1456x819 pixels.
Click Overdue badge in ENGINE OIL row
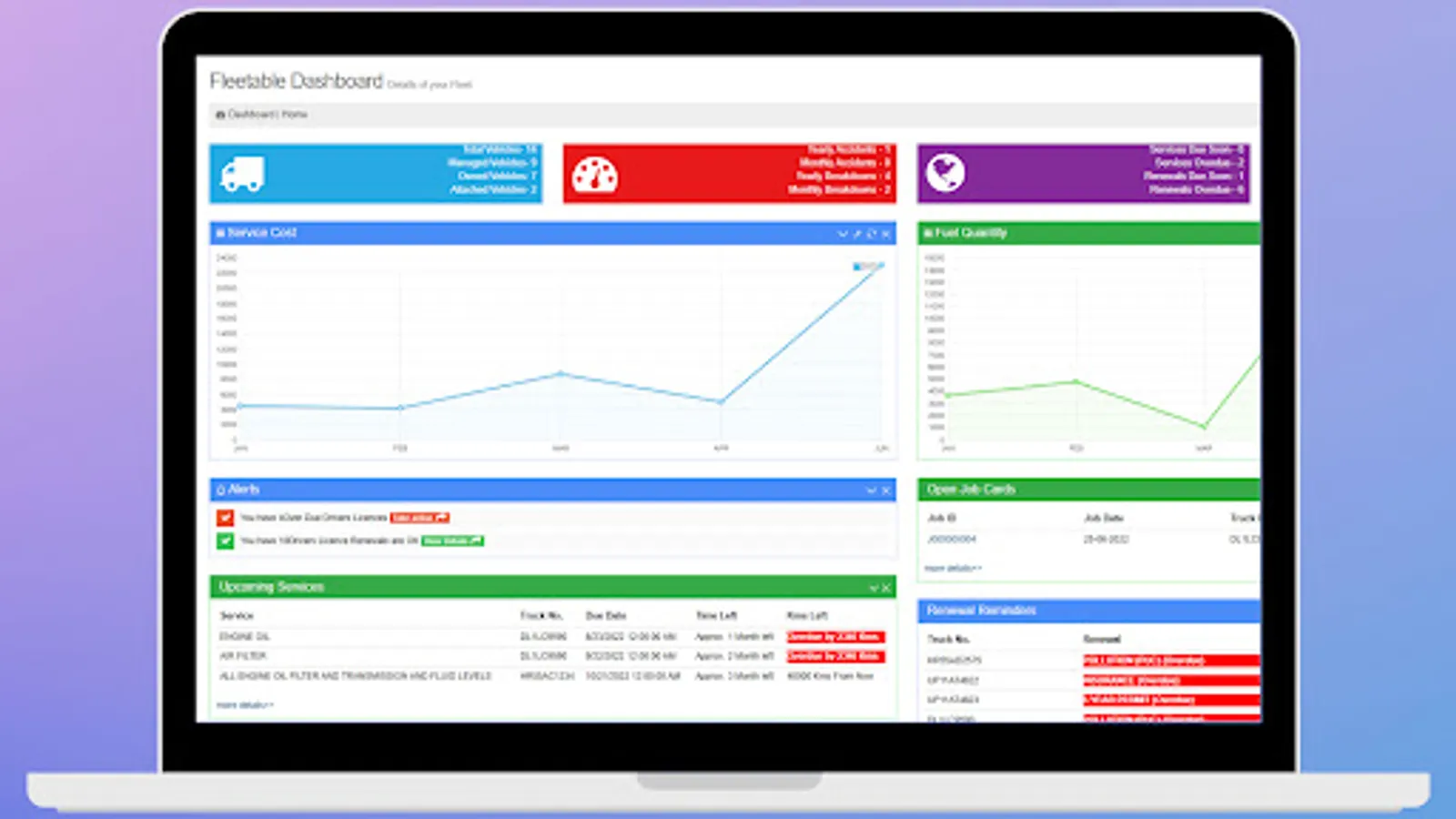[x=835, y=637]
